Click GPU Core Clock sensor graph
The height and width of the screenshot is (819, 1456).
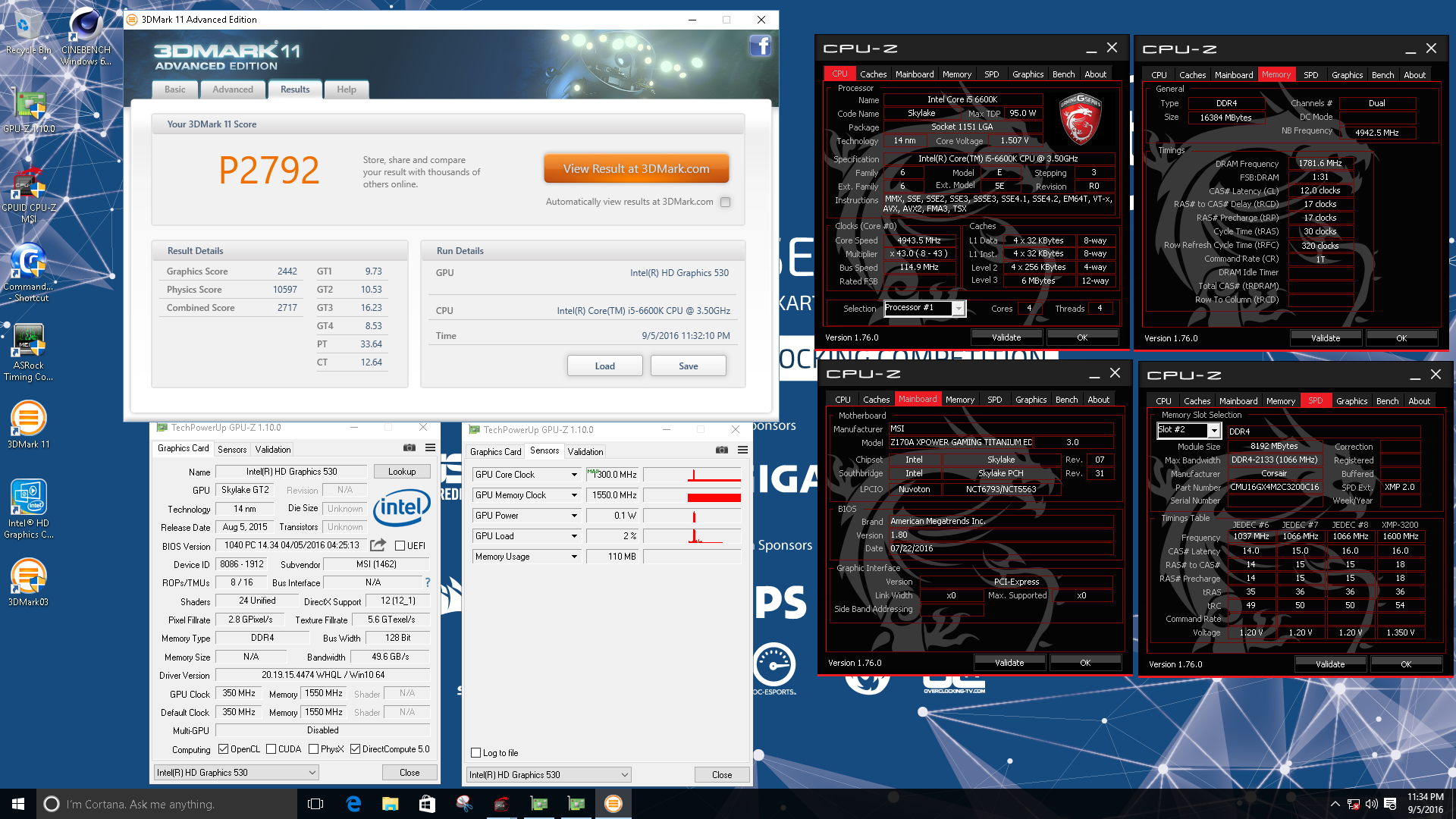(x=692, y=475)
